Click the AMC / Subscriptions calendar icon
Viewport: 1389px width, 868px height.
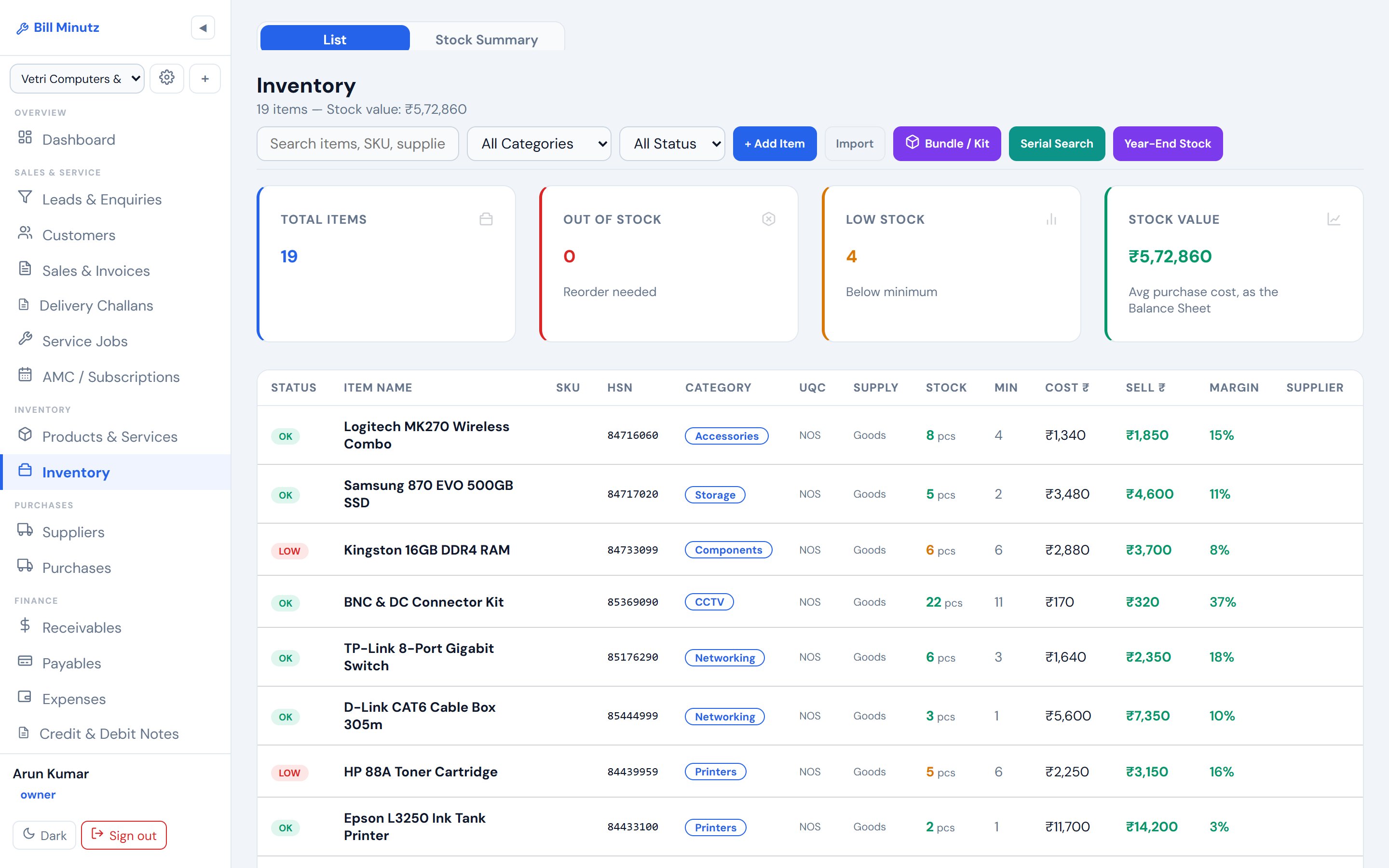[25, 374]
